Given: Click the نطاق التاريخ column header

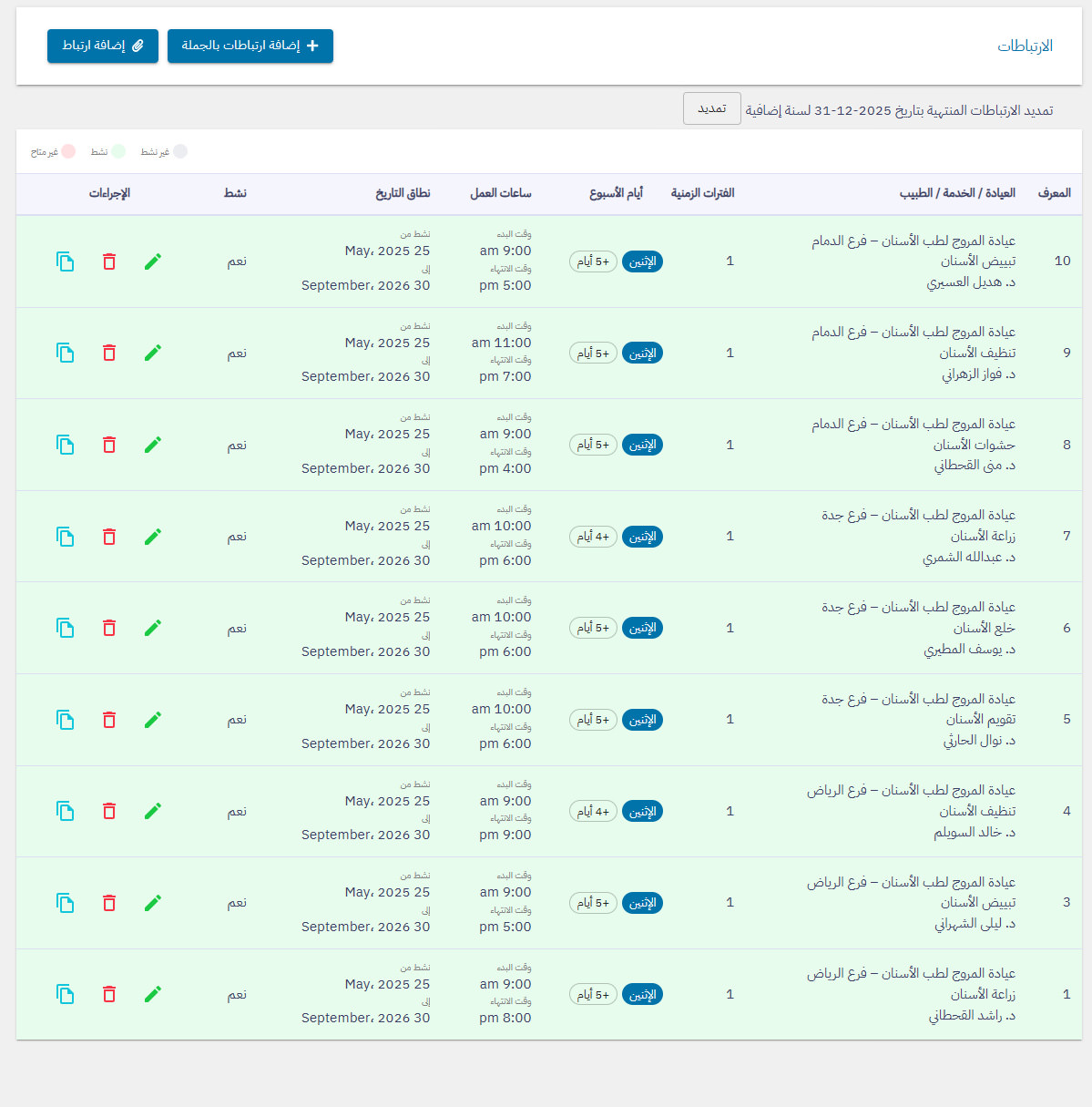Looking at the screenshot, I should 403,193.
